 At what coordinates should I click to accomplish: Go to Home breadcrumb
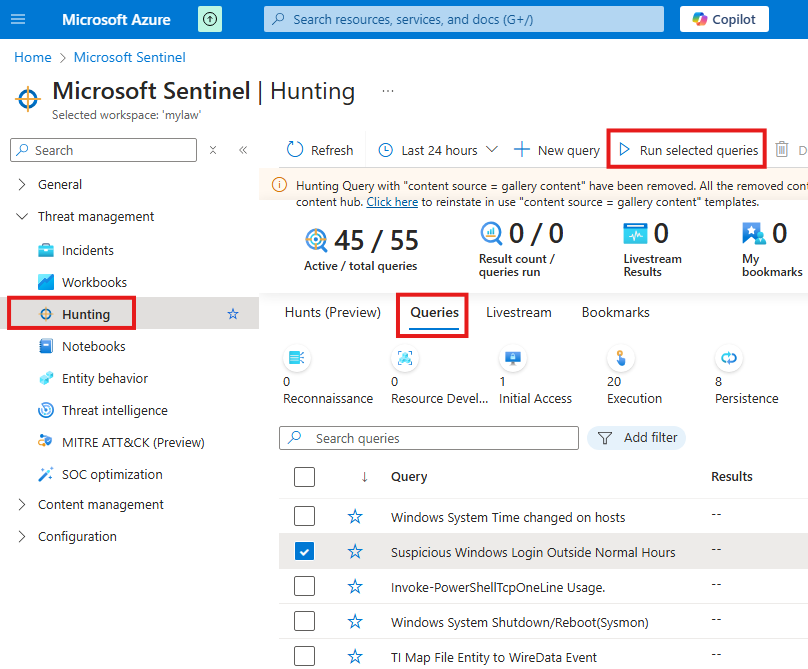click(x=33, y=57)
